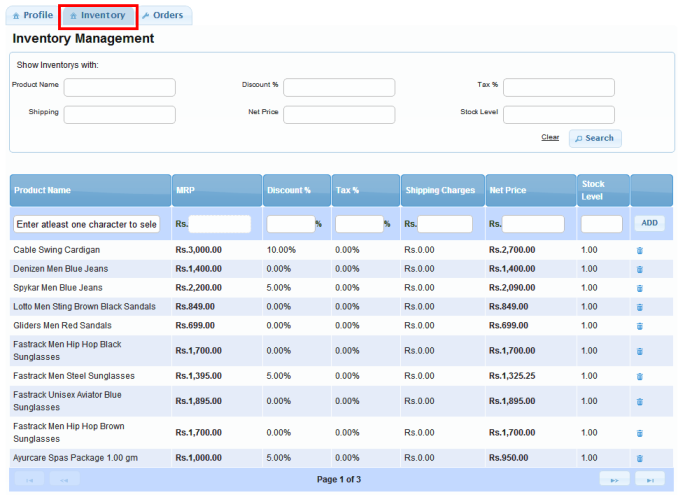678x495 pixels.
Task: Click the Search button
Action: [595, 138]
